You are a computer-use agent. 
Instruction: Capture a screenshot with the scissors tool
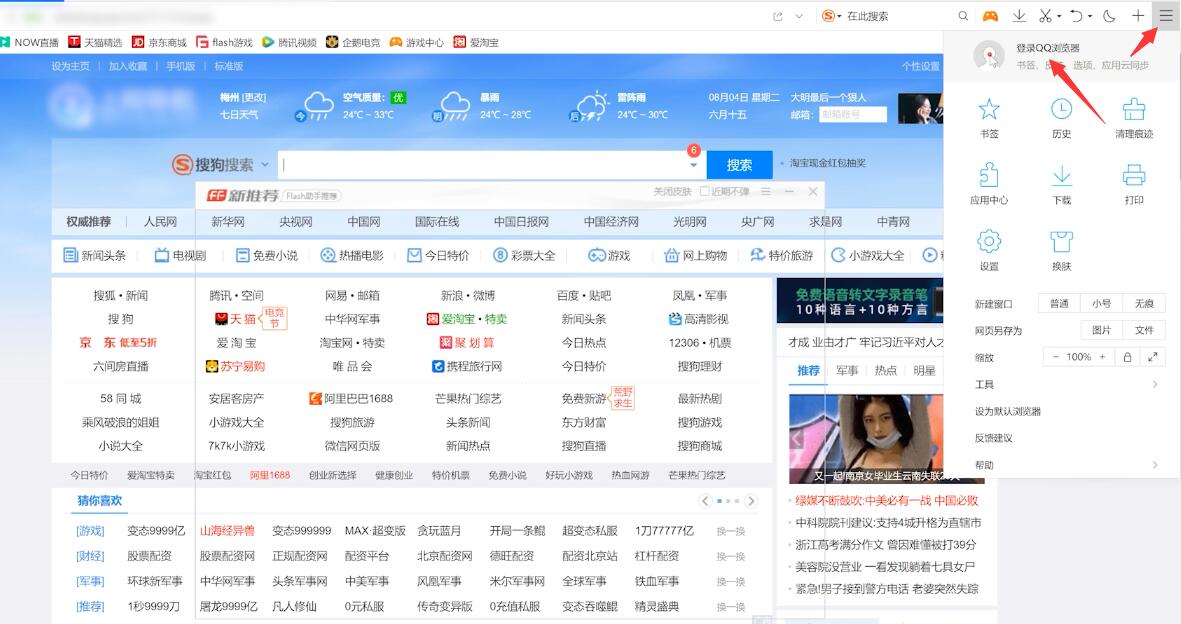(x=1045, y=16)
